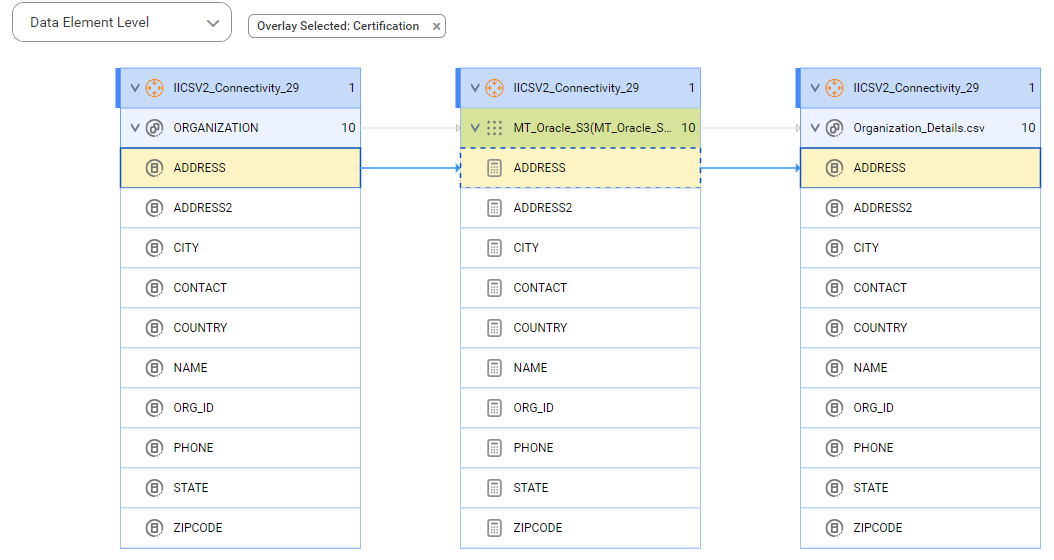The height and width of the screenshot is (560, 1054).
Task: Click STATE column icon in Organization_Details.csv
Action: 835,488
